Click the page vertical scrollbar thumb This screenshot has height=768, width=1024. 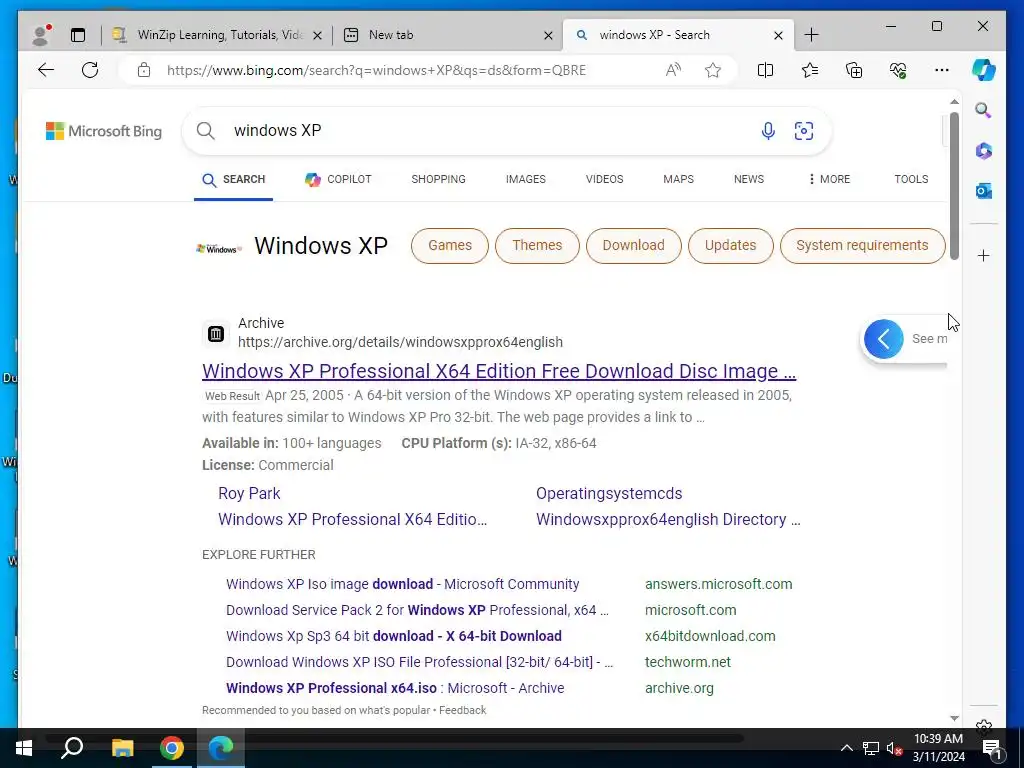pos(954,185)
